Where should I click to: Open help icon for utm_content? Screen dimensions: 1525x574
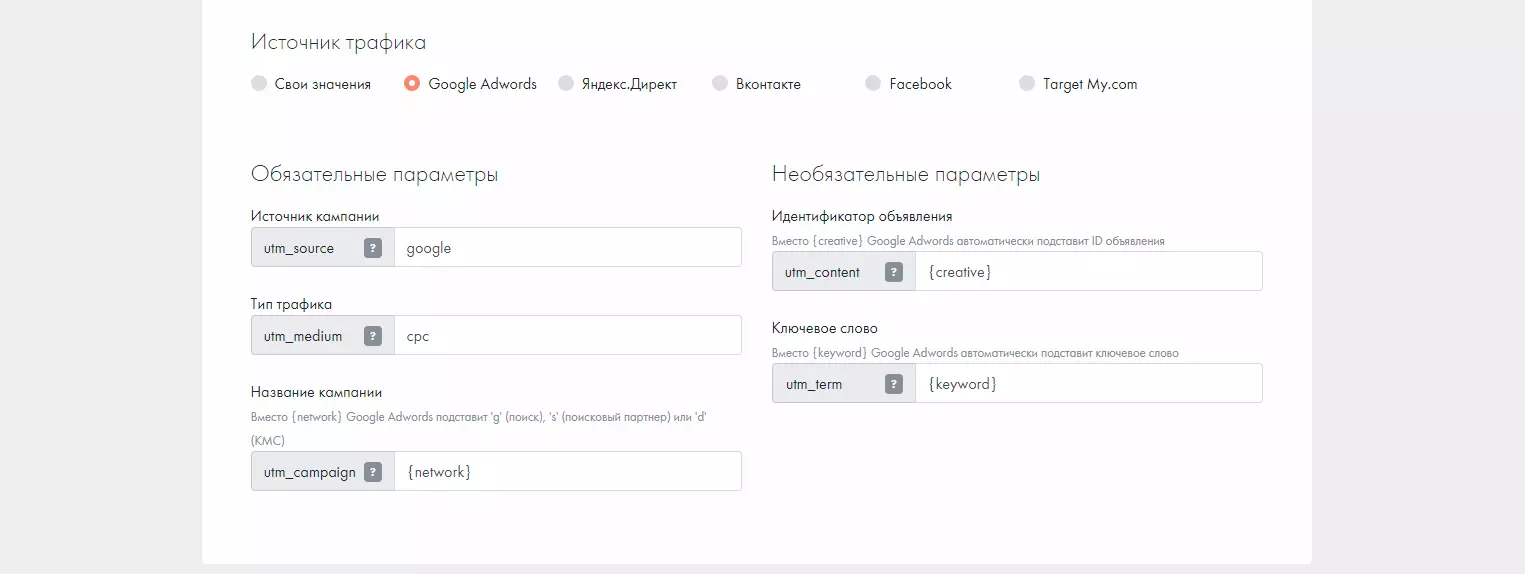point(894,272)
